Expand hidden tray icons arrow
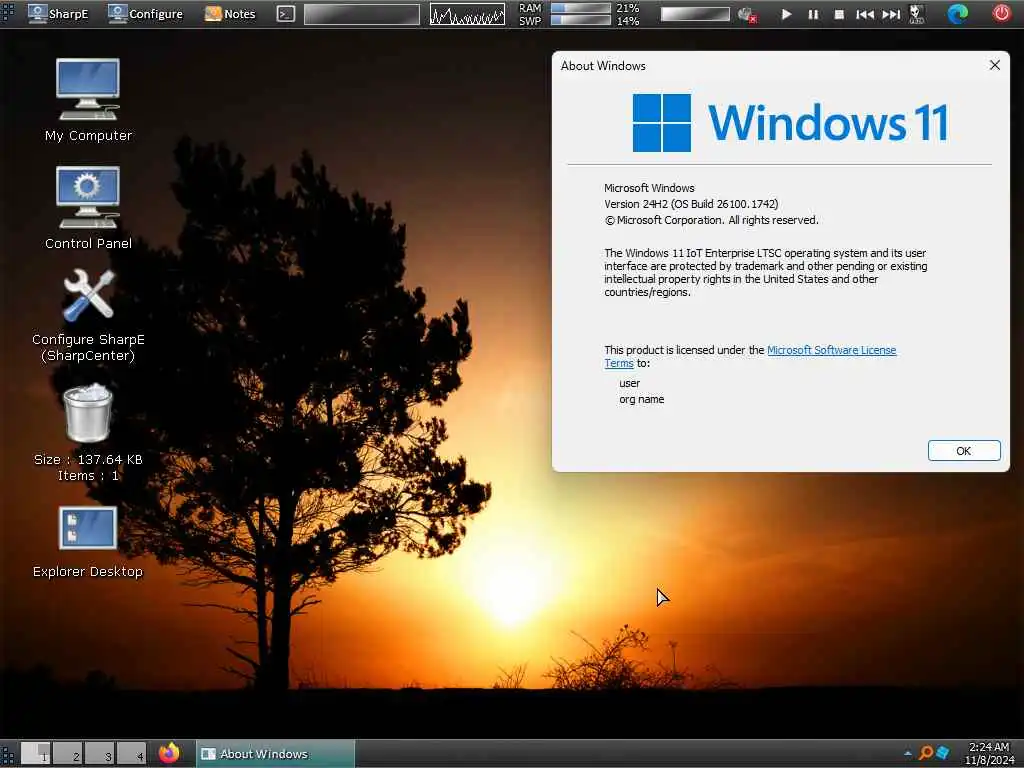 (x=908, y=754)
